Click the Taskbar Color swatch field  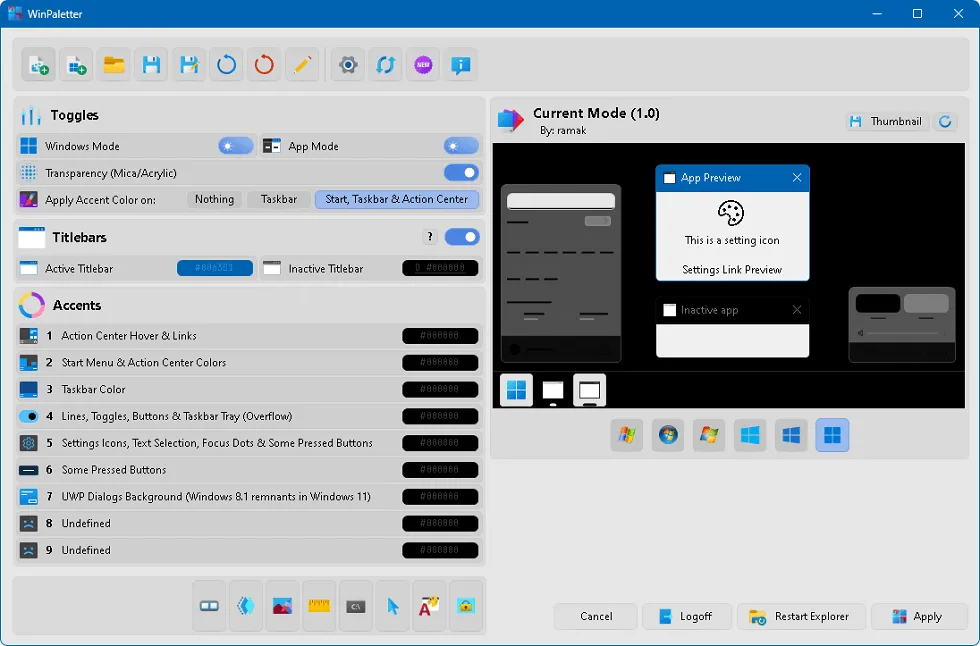point(440,389)
